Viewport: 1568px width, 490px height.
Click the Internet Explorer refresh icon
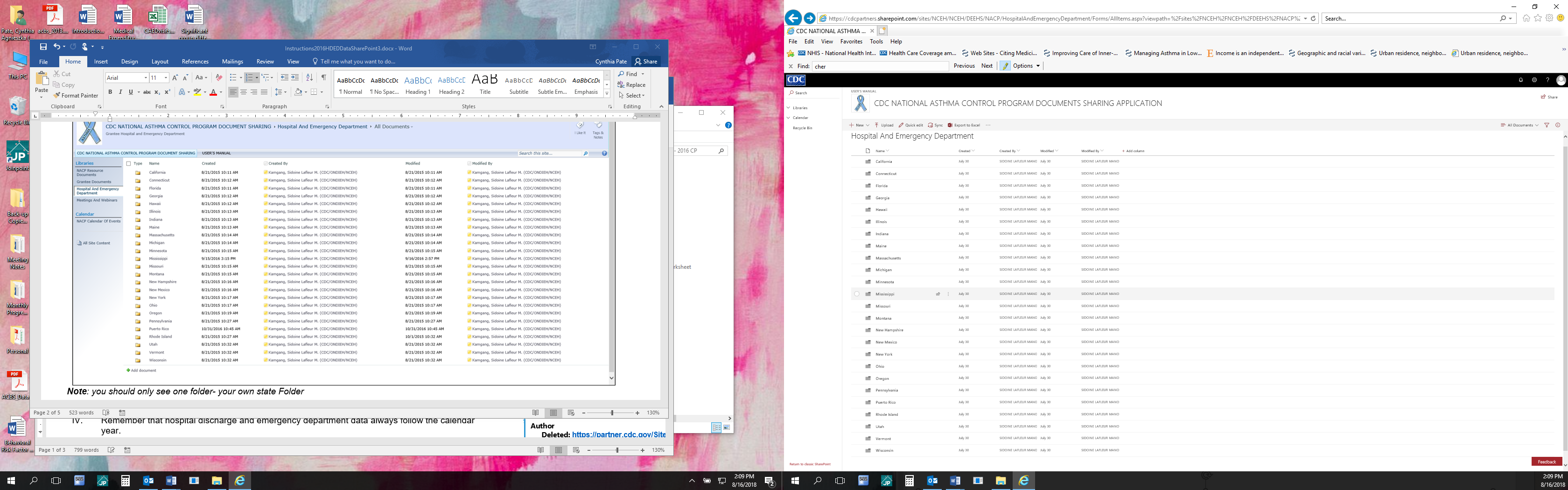tap(1313, 18)
